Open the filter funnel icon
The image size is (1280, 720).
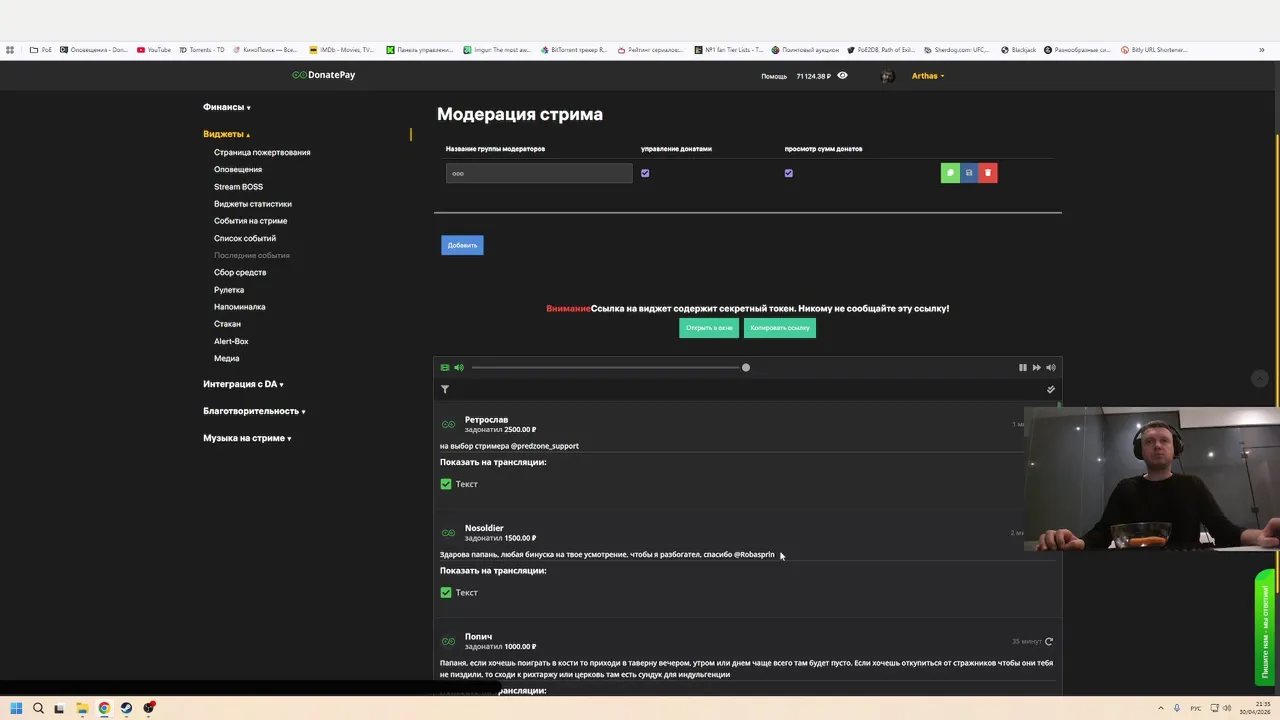coord(445,389)
